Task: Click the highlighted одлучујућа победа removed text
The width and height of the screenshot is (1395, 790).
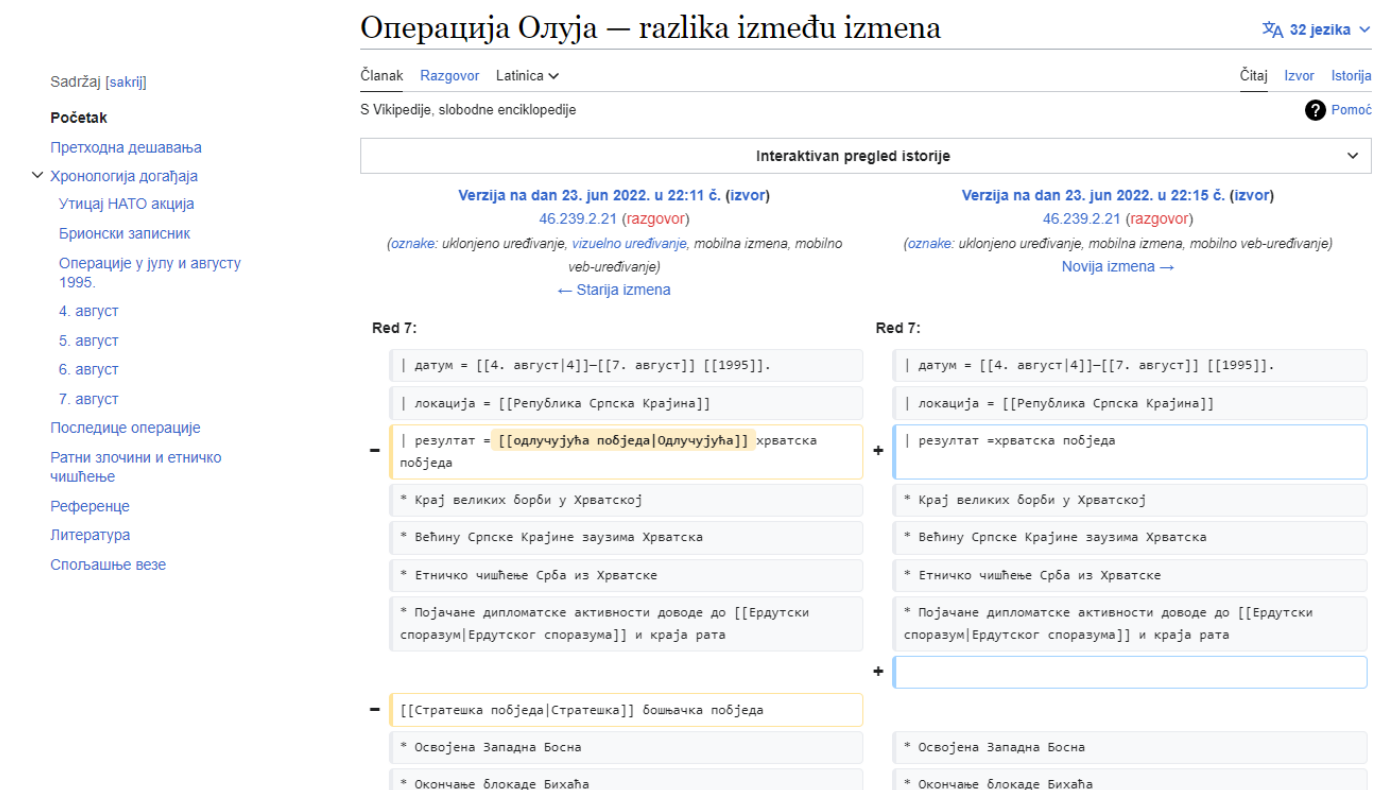Action: click(x=623, y=440)
